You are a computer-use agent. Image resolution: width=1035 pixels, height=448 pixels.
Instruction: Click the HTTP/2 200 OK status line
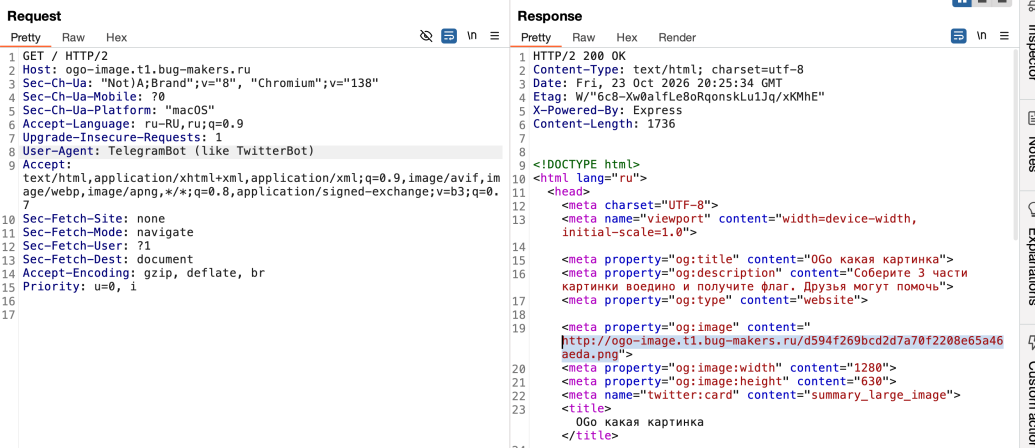[x=579, y=56]
